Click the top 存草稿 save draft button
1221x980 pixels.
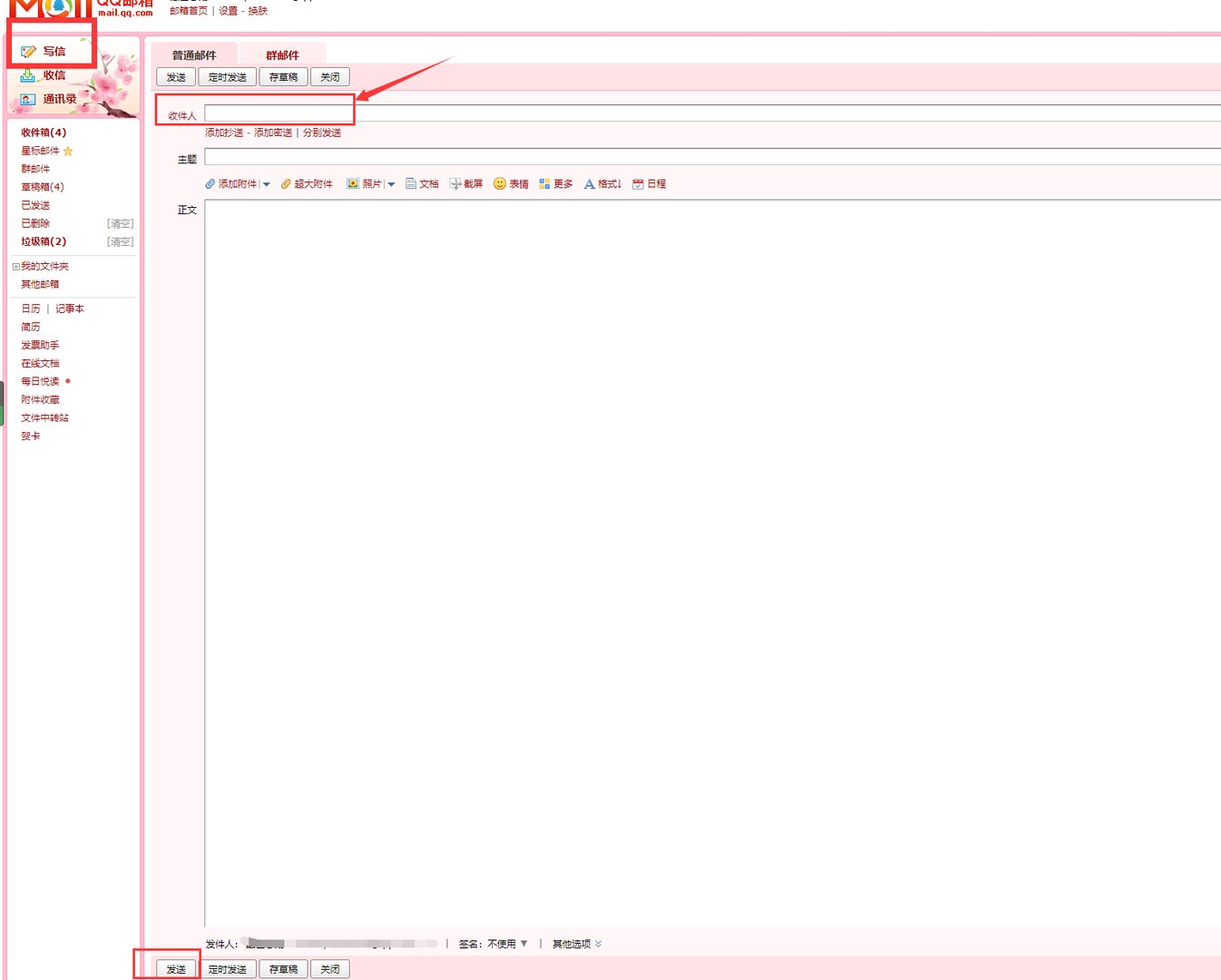click(x=283, y=77)
